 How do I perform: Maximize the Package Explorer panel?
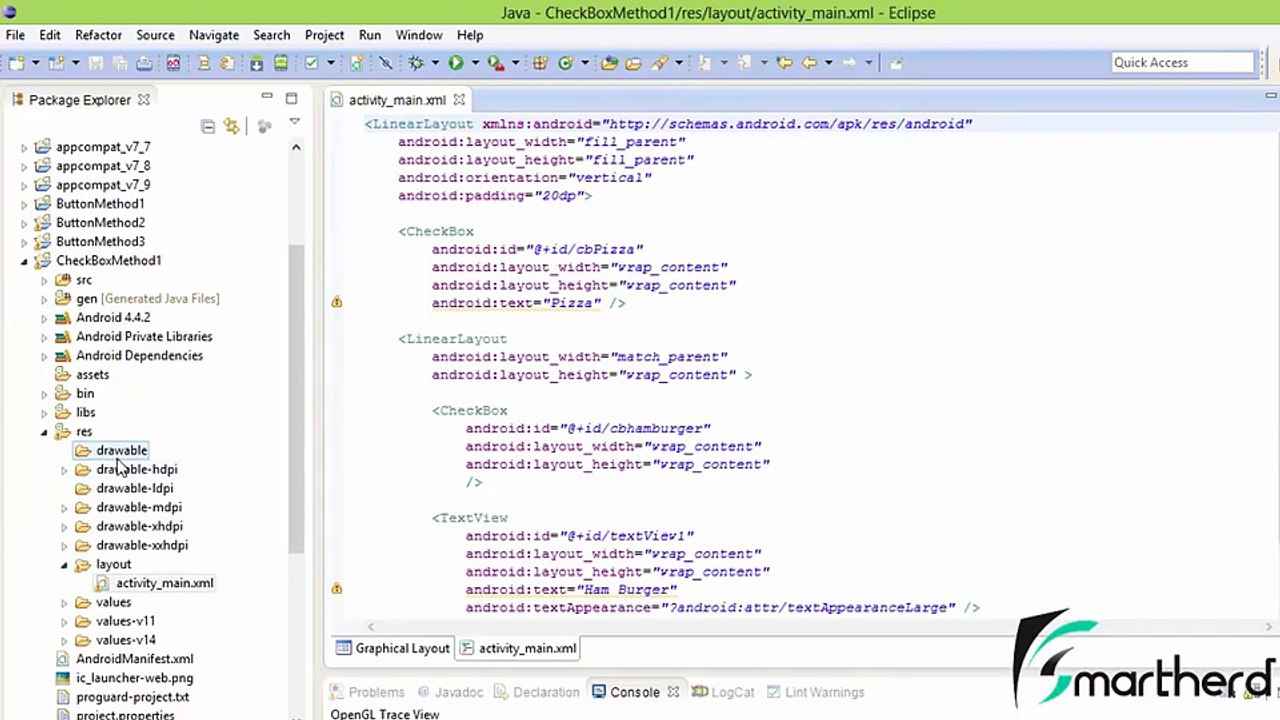coord(291,98)
